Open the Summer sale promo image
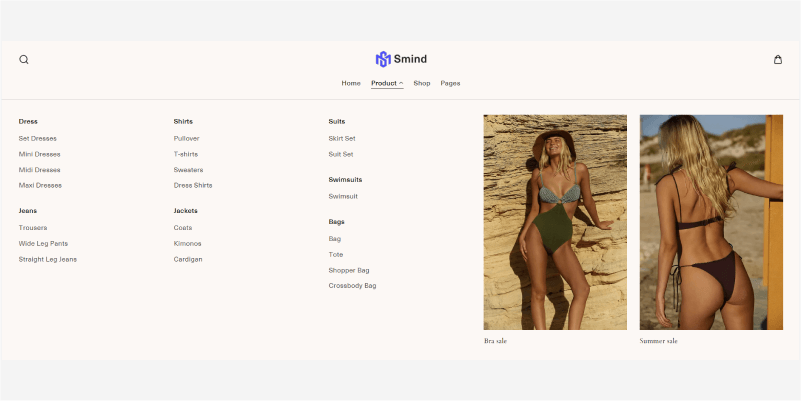 click(711, 222)
